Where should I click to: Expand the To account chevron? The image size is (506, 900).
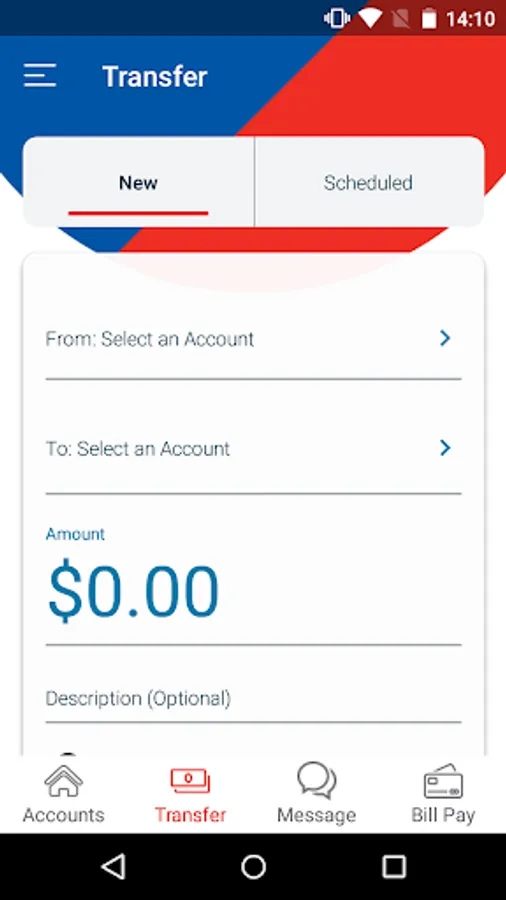445,448
